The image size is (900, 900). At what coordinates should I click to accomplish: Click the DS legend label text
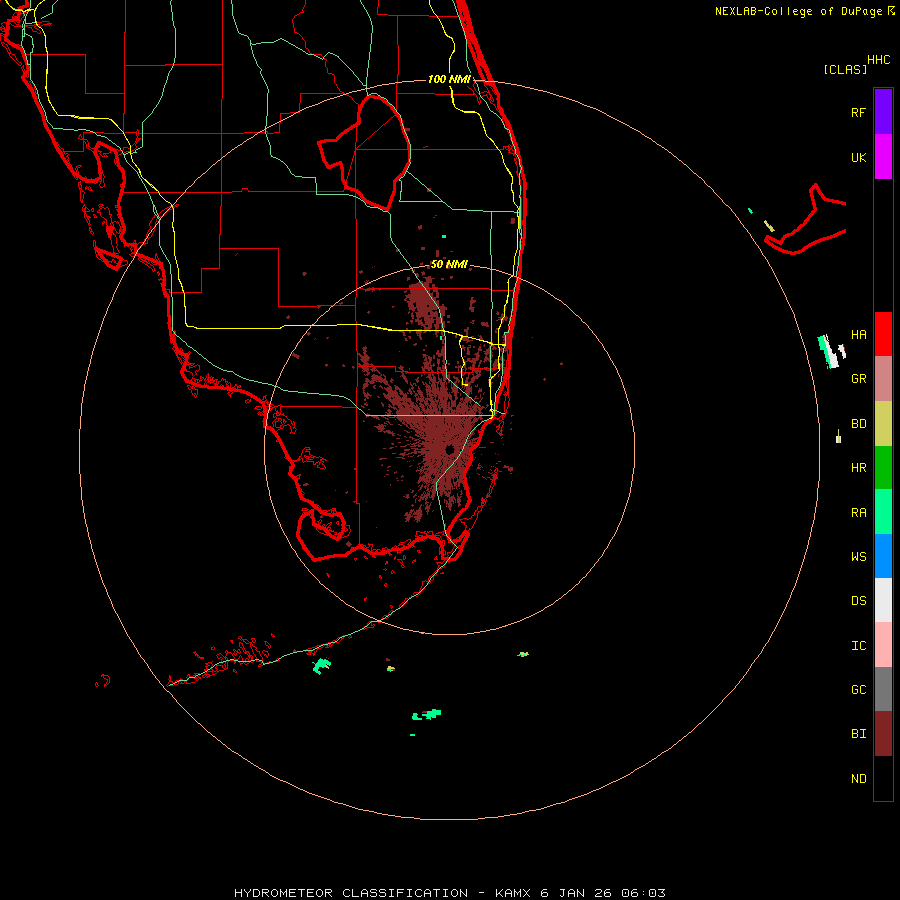point(858,601)
